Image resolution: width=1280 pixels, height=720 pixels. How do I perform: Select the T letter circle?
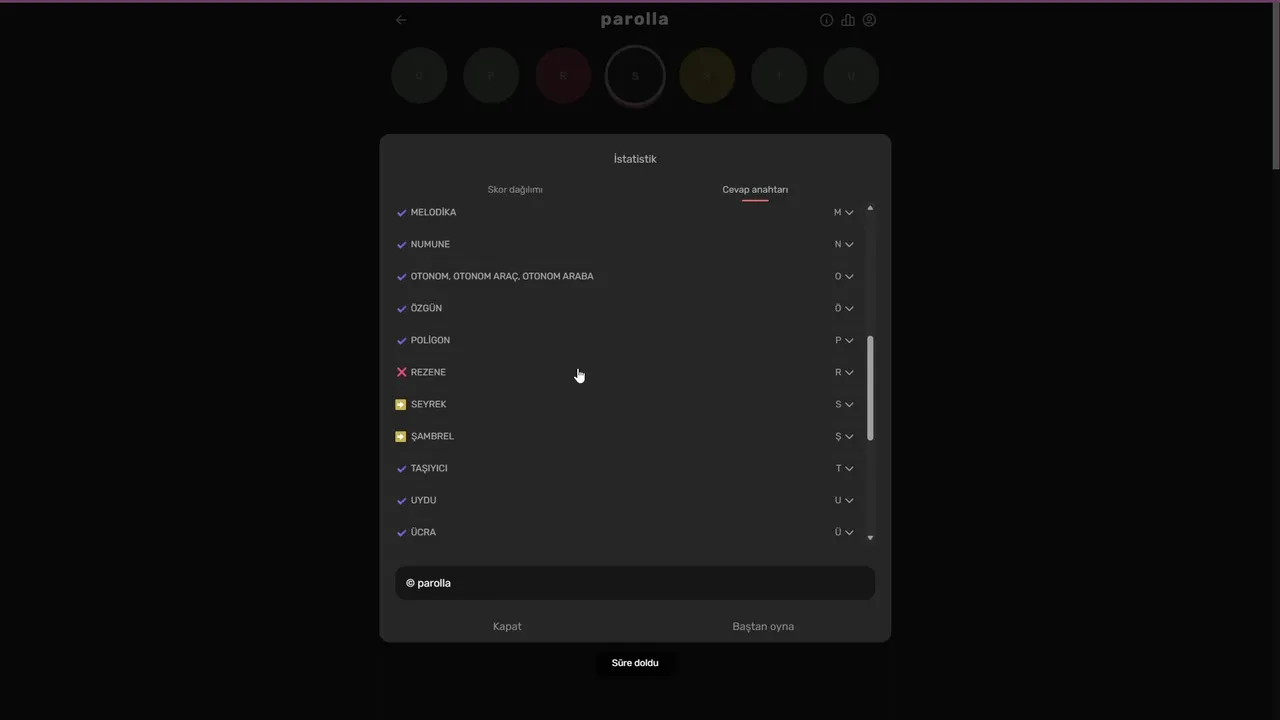click(779, 75)
